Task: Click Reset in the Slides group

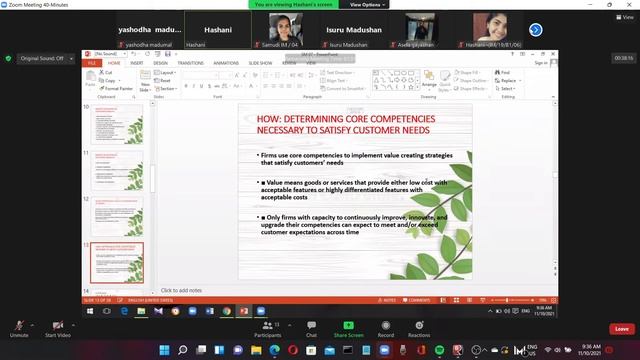Action: (x=162, y=80)
